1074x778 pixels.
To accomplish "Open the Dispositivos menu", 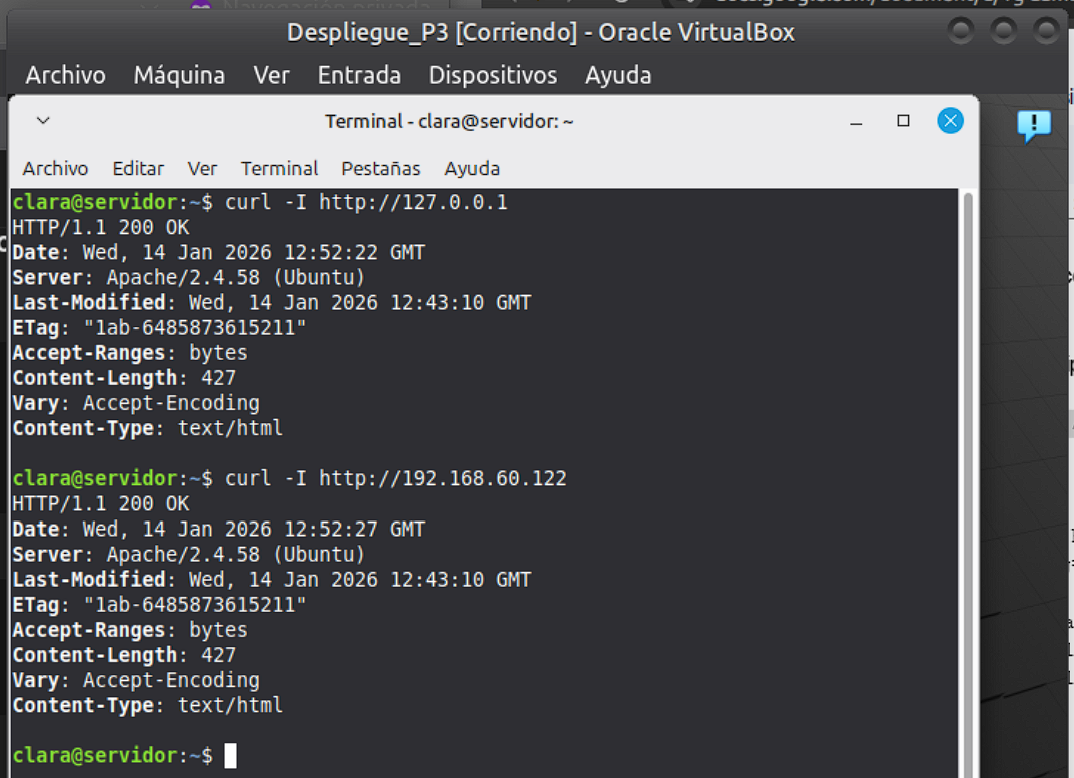I will pyautogui.click(x=492, y=75).
